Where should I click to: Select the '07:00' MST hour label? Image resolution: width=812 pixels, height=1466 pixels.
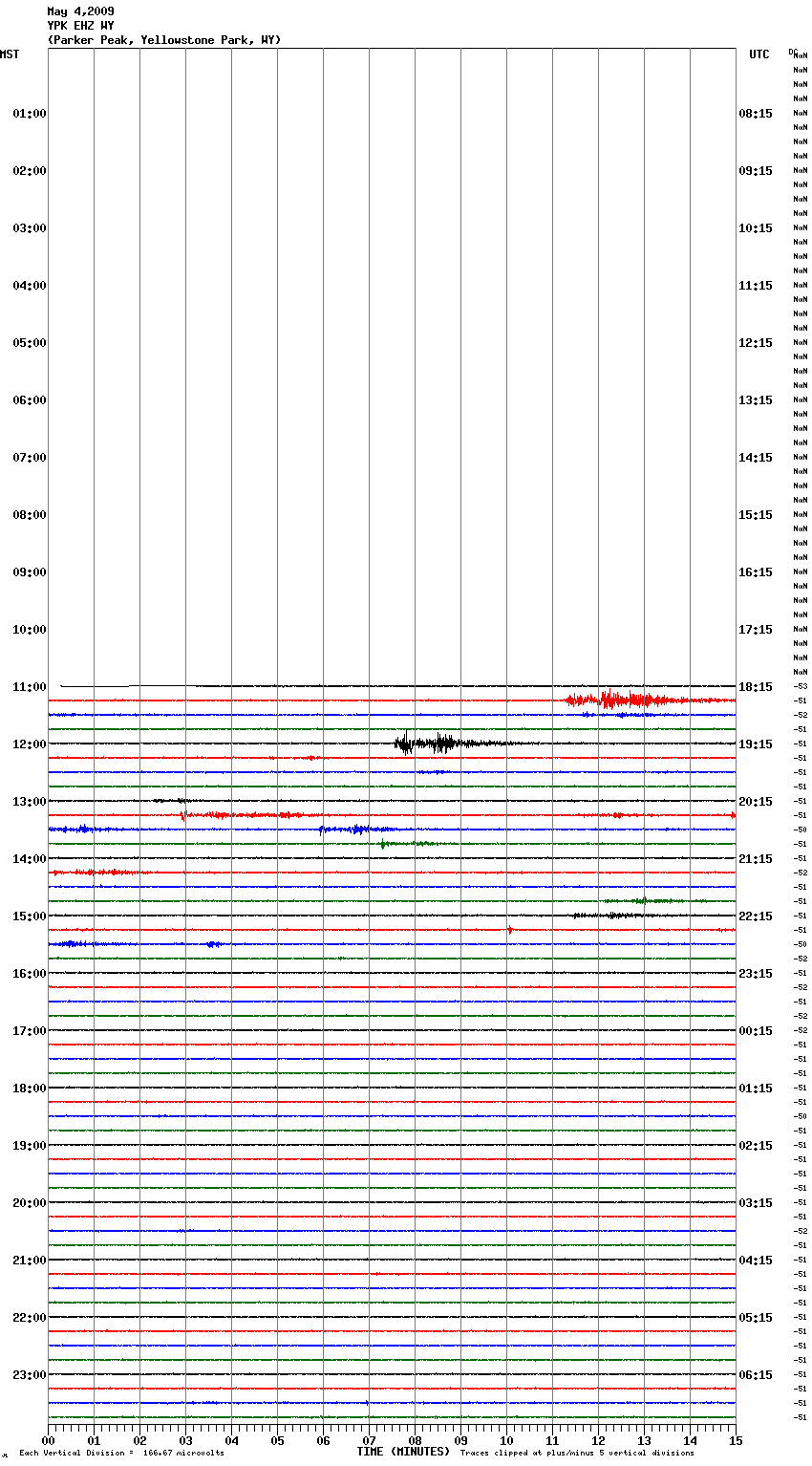click(x=30, y=458)
